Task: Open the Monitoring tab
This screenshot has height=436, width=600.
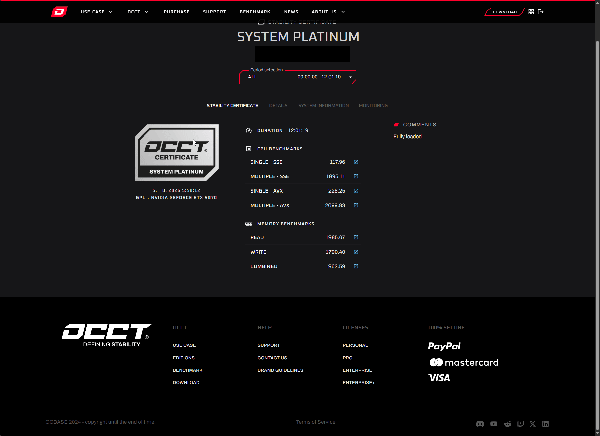Action: click(x=373, y=105)
